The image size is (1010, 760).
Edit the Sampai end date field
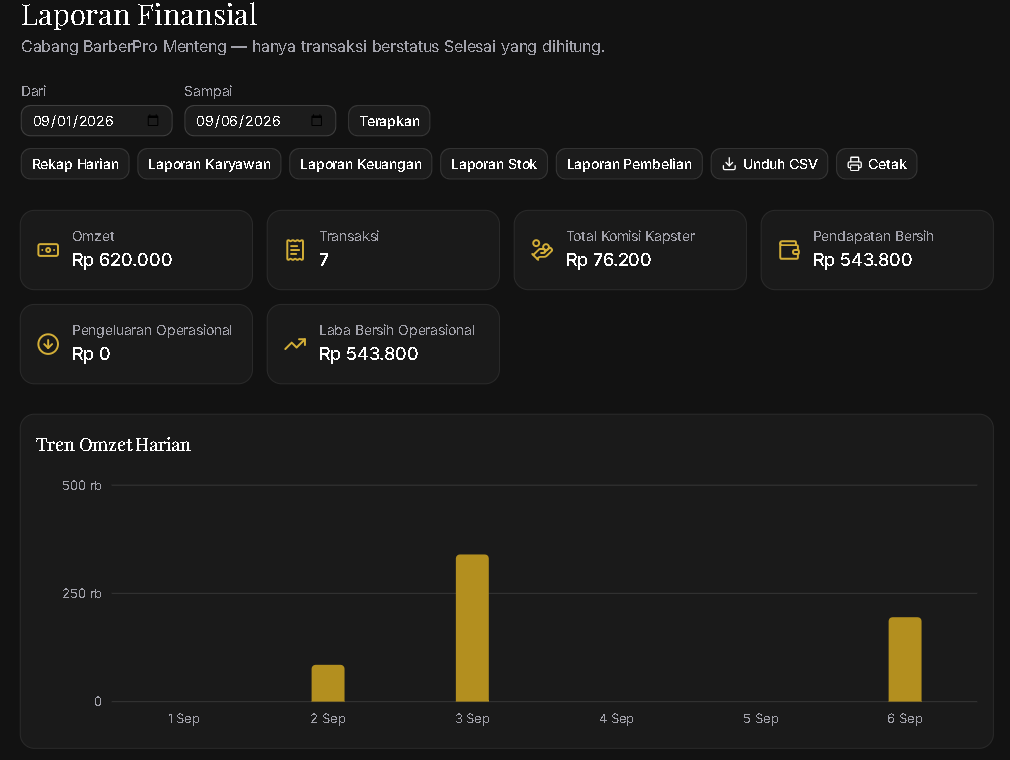tap(260, 120)
